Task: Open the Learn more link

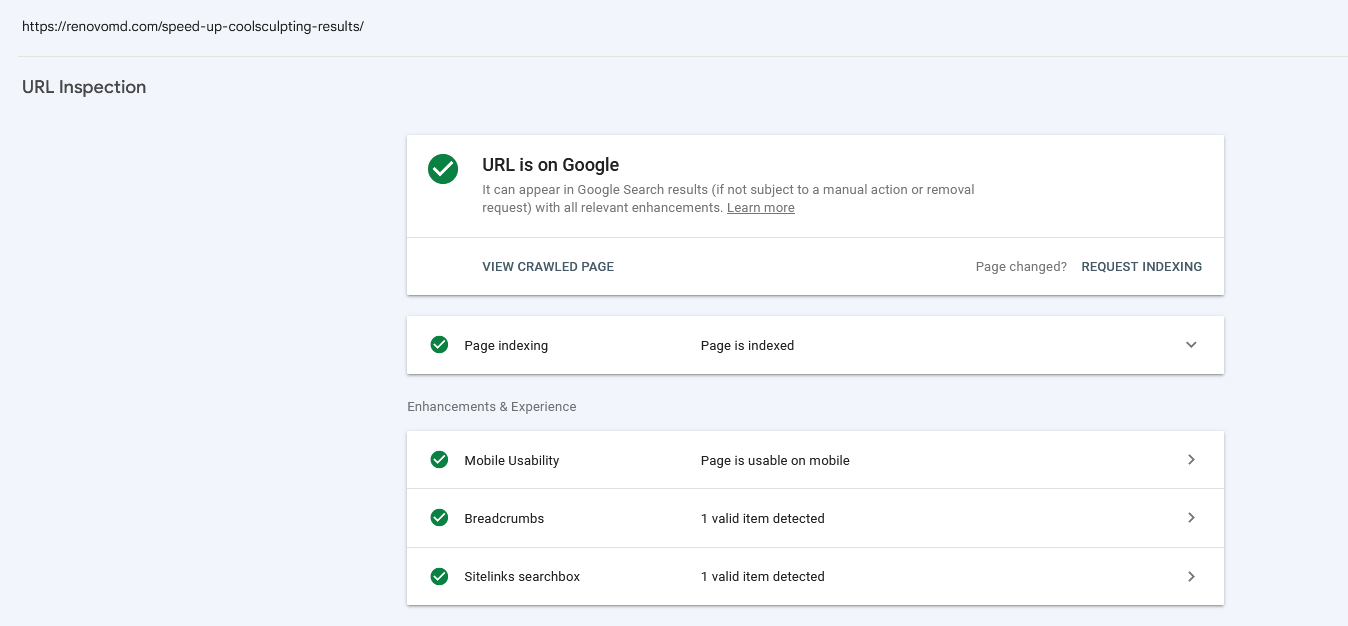Action: [x=761, y=208]
